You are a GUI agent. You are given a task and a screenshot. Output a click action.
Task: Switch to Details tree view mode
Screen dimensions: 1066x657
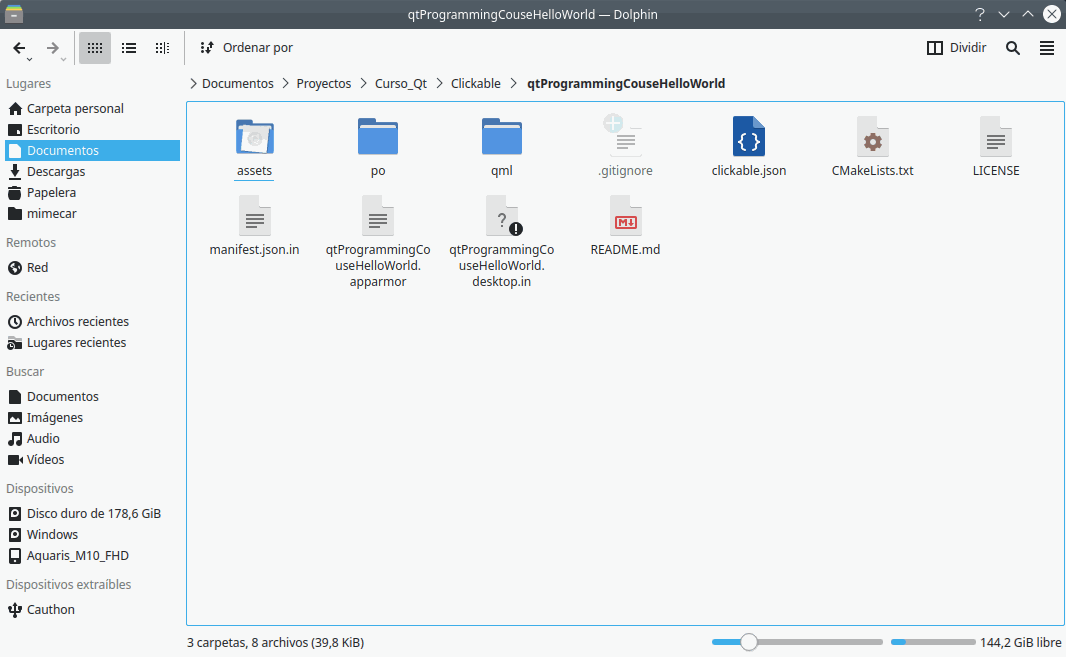(x=162, y=48)
